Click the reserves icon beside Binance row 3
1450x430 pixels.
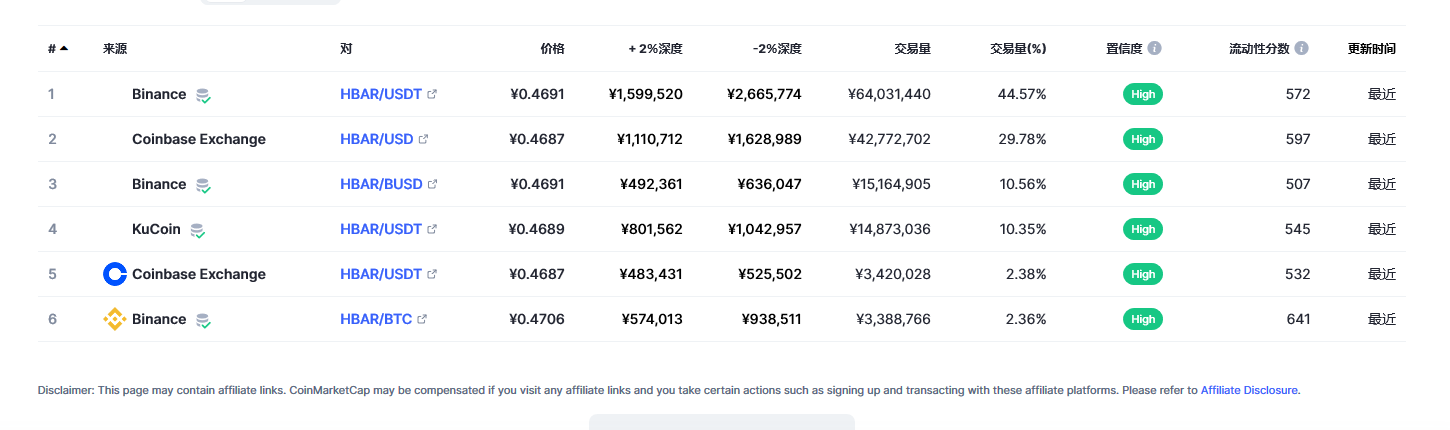(203, 185)
